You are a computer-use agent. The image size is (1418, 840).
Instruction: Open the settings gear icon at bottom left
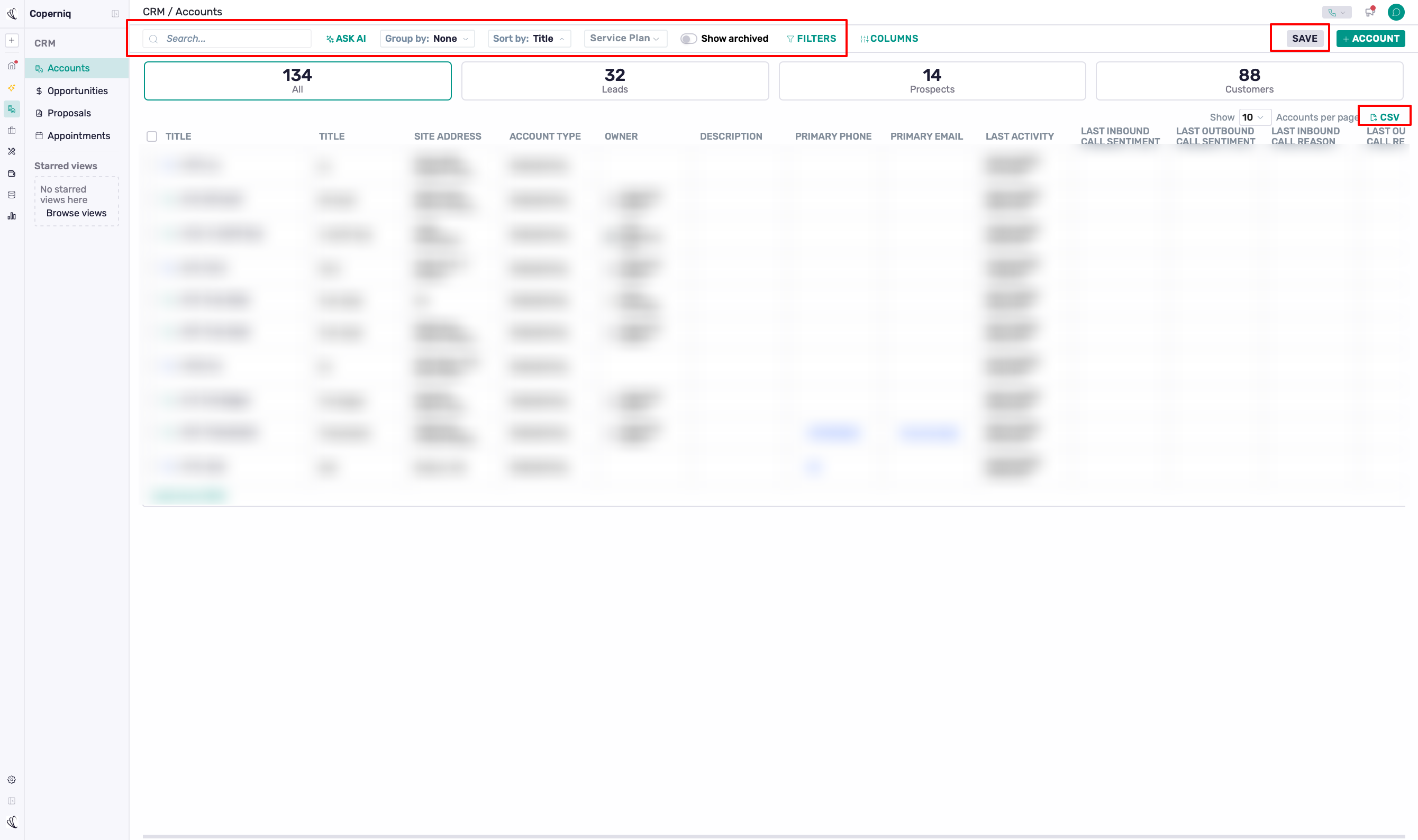tap(12, 780)
